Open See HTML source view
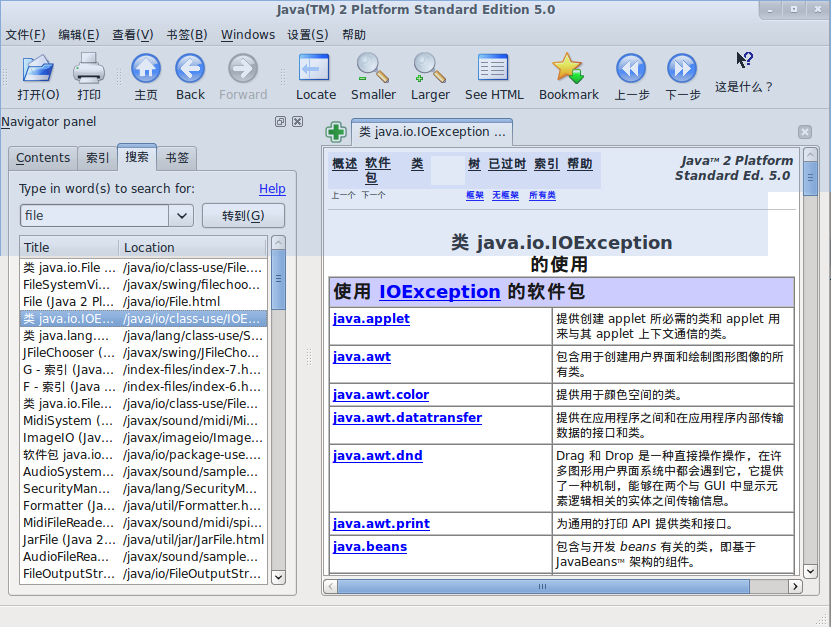831x627 pixels. coord(494,69)
